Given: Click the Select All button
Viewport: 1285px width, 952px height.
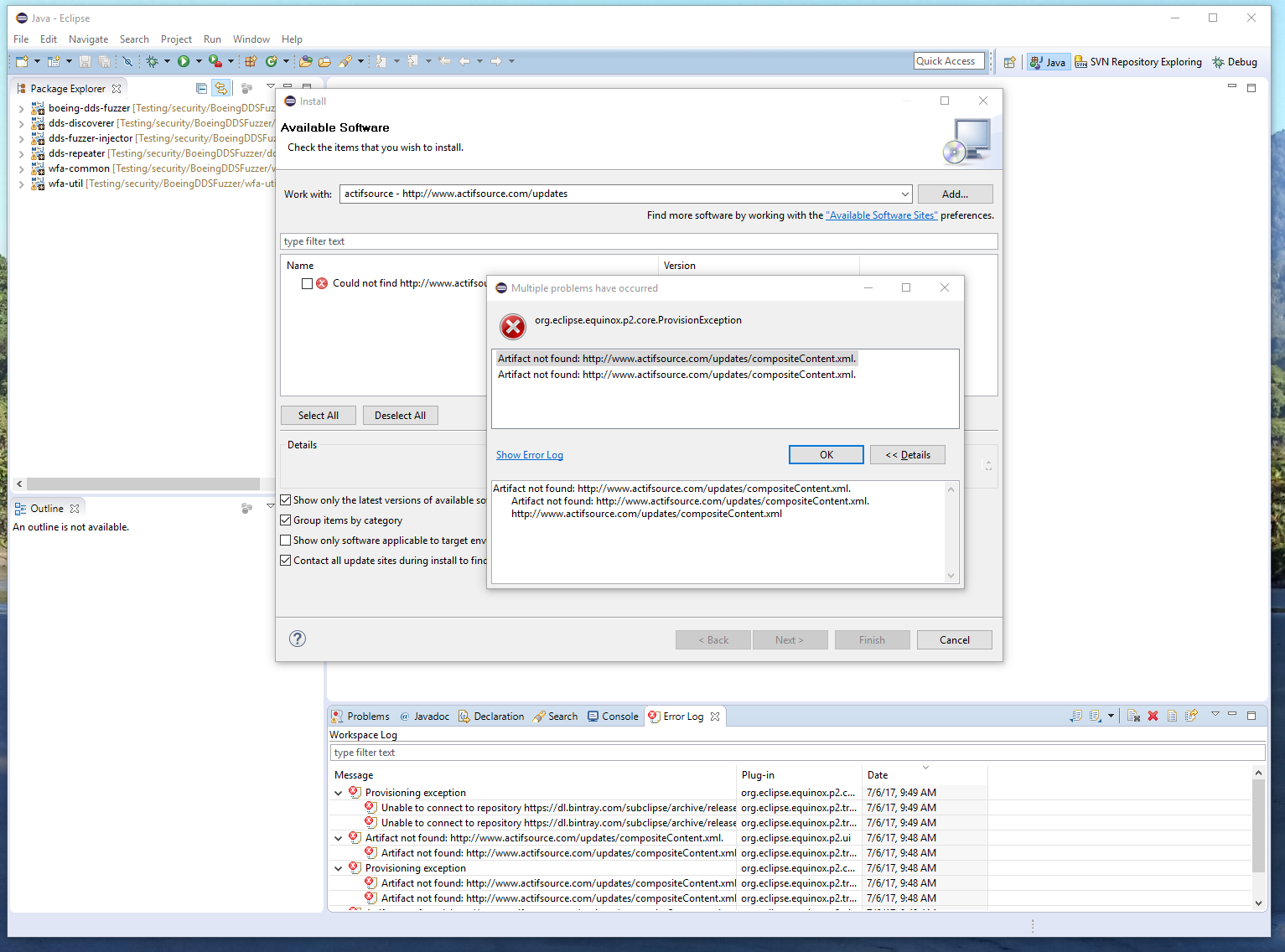Looking at the screenshot, I should 319,415.
